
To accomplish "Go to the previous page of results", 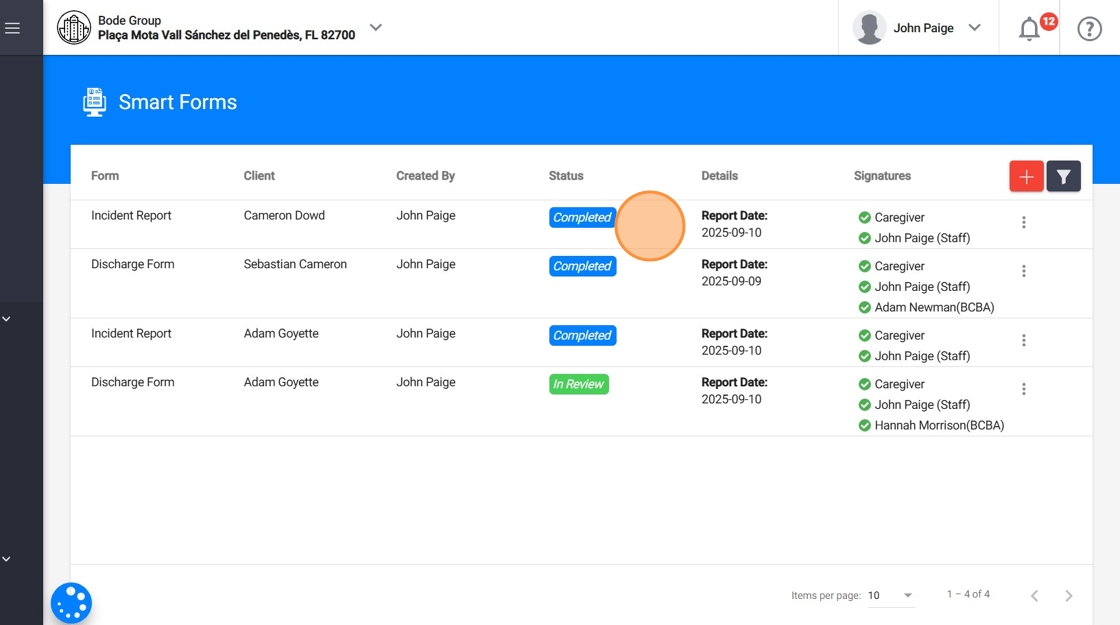I will pyautogui.click(x=1034, y=595).
